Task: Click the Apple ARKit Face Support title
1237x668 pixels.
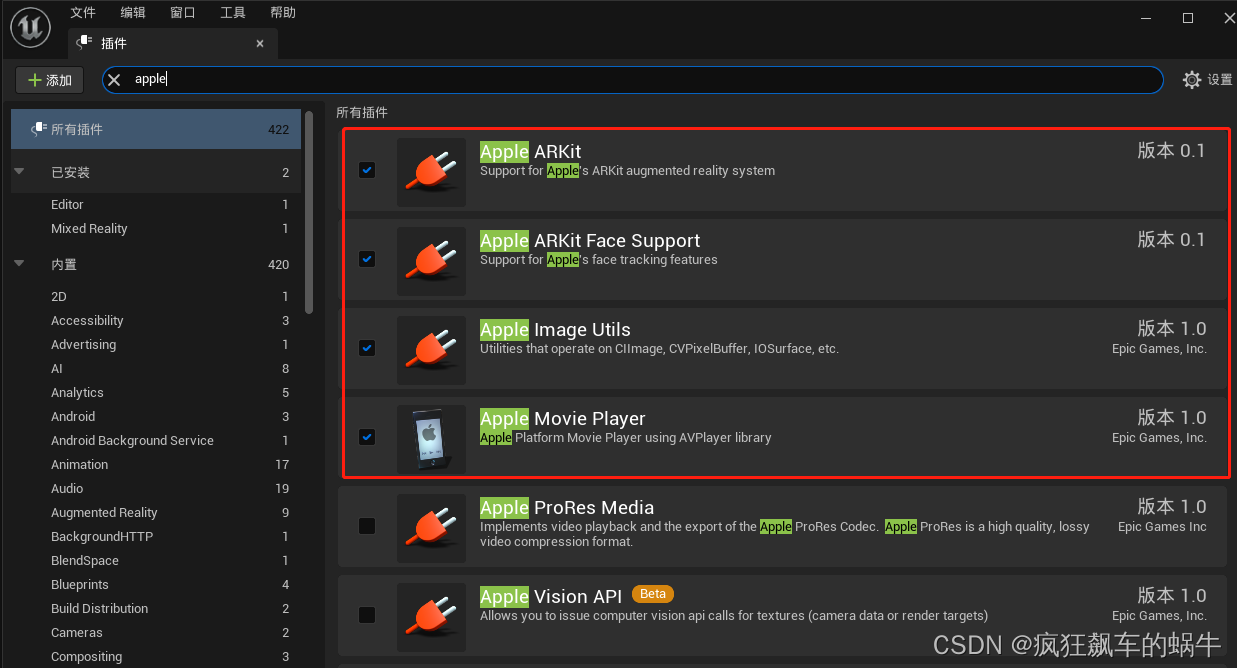Action: pyautogui.click(x=590, y=241)
